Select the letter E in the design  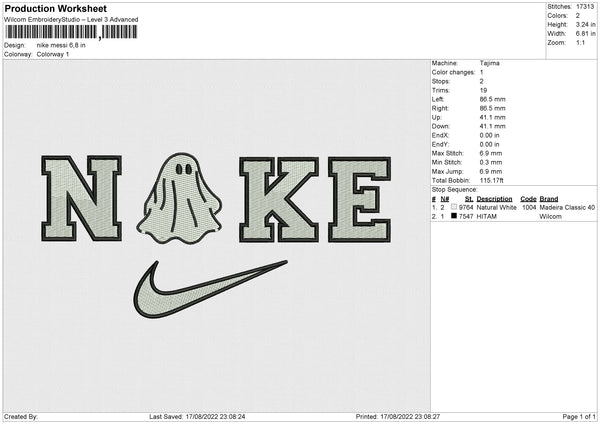360,199
